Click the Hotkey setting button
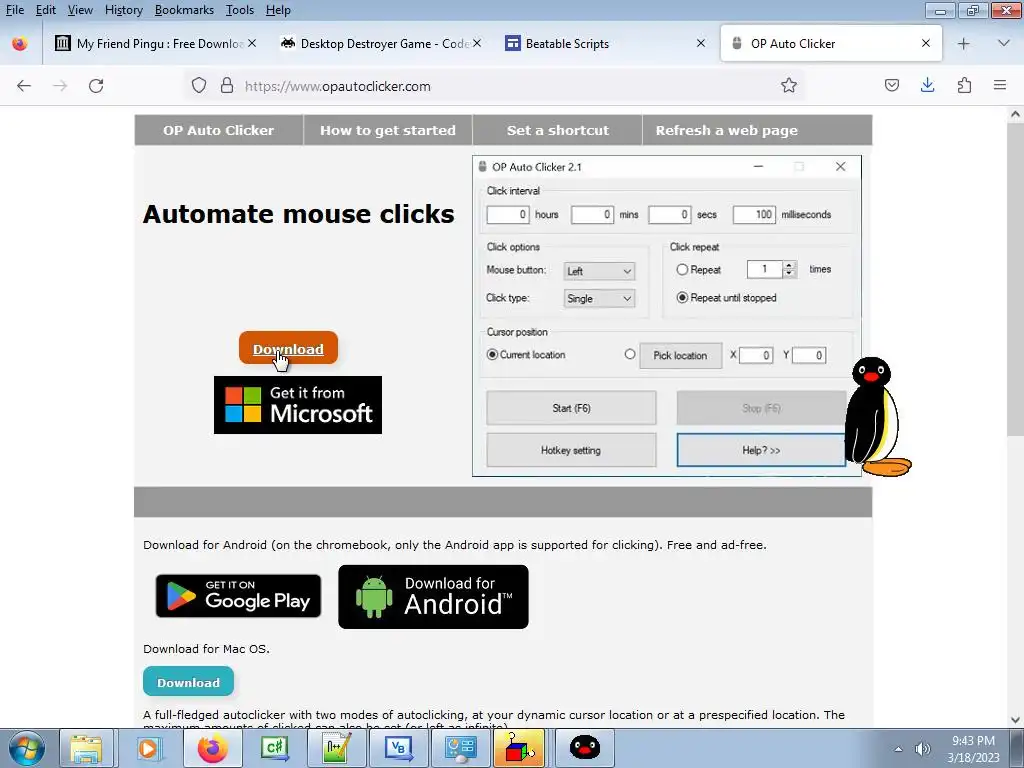The height and width of the screenshot is (768, 1024). (x=571, y=450)
